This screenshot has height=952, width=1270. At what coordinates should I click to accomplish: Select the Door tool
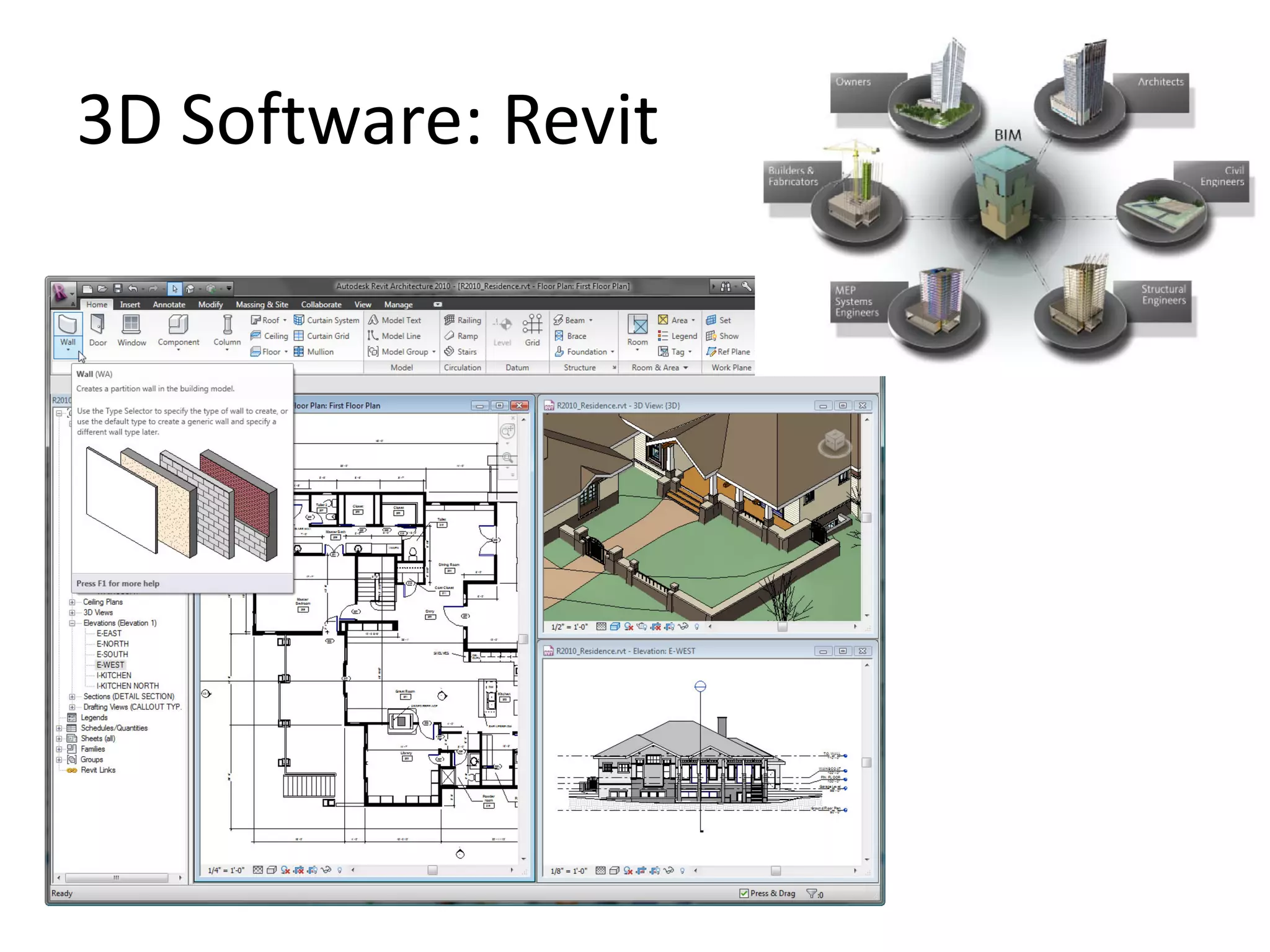tap(98, 330)
